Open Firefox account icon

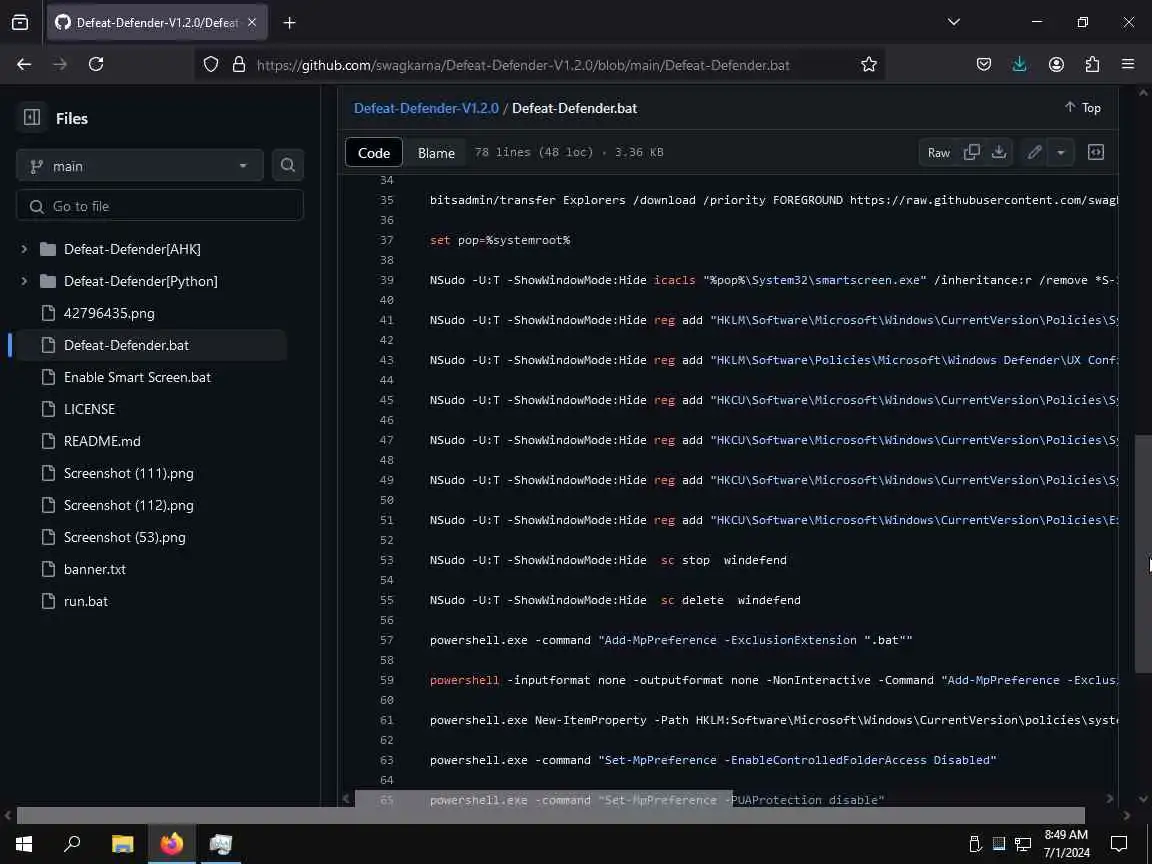pyautogui.click(x=1056, y=65)
